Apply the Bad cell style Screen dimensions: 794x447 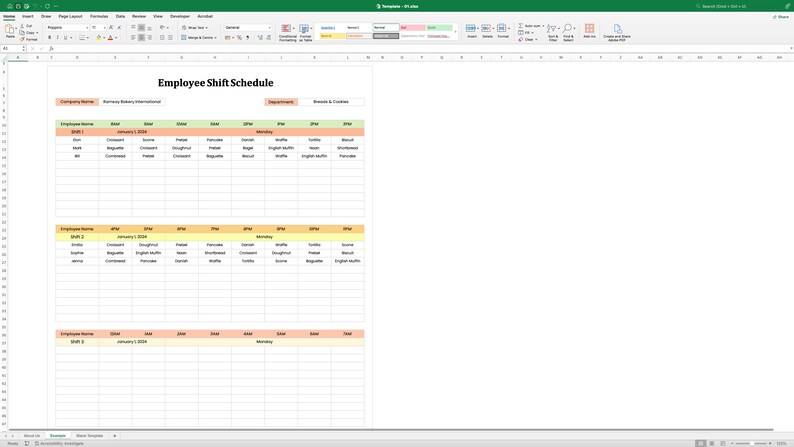pyautogui.click(x=412, y=27)
